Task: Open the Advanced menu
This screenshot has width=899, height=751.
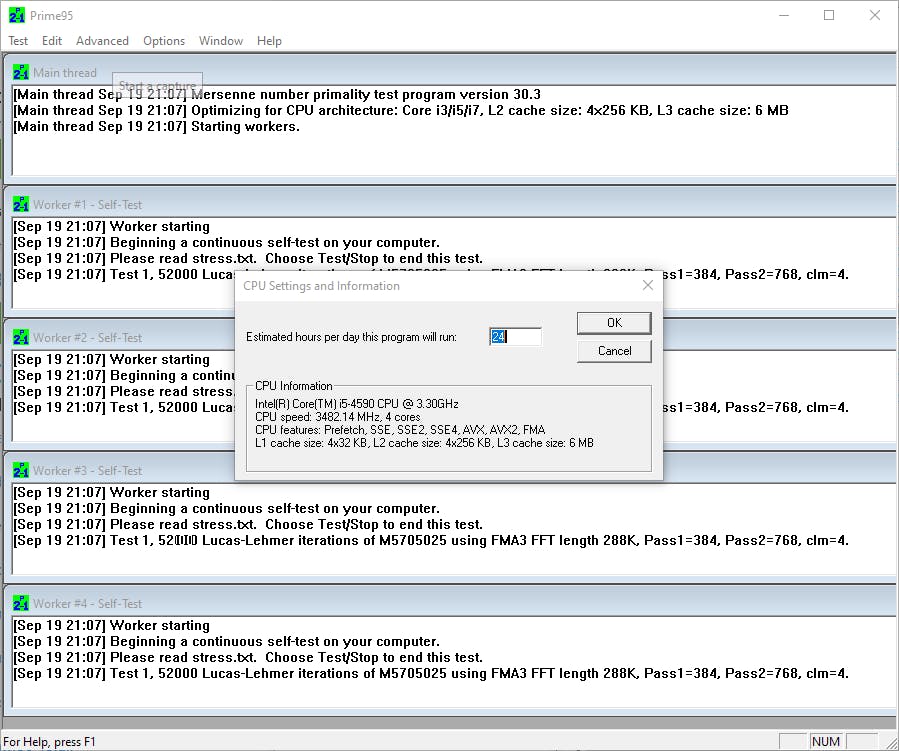Action: [102, 41]
